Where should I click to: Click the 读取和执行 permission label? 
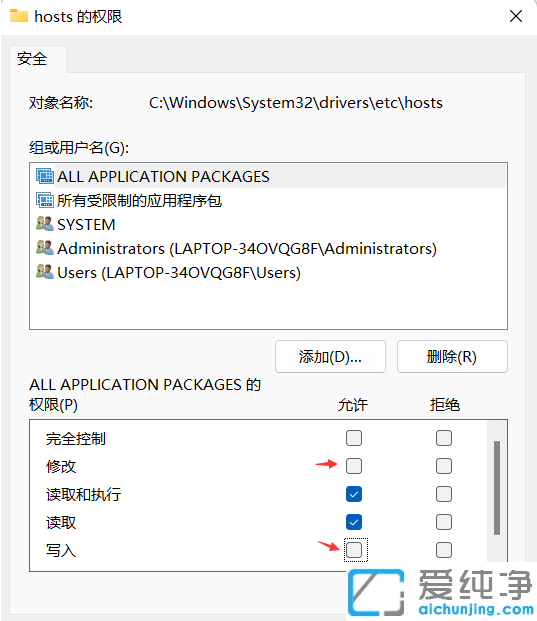(84, 495)
